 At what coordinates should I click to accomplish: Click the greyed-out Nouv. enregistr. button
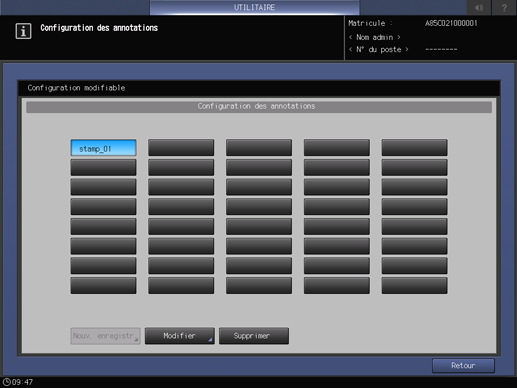coord(105,336)
